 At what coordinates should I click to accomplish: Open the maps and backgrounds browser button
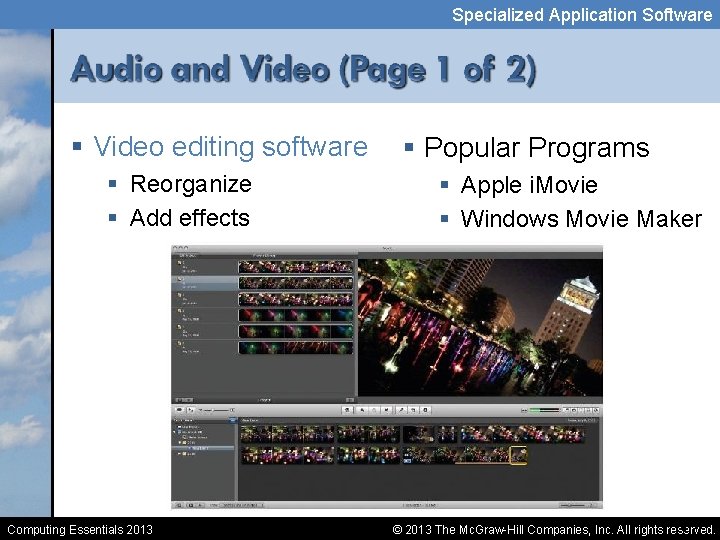pyautogui.click(x=596, y=410)
